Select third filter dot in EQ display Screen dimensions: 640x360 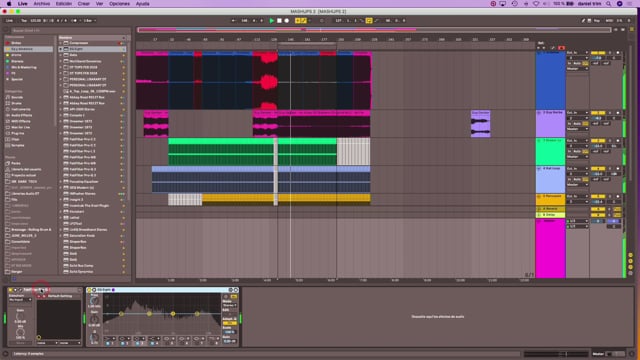(173, 313)
